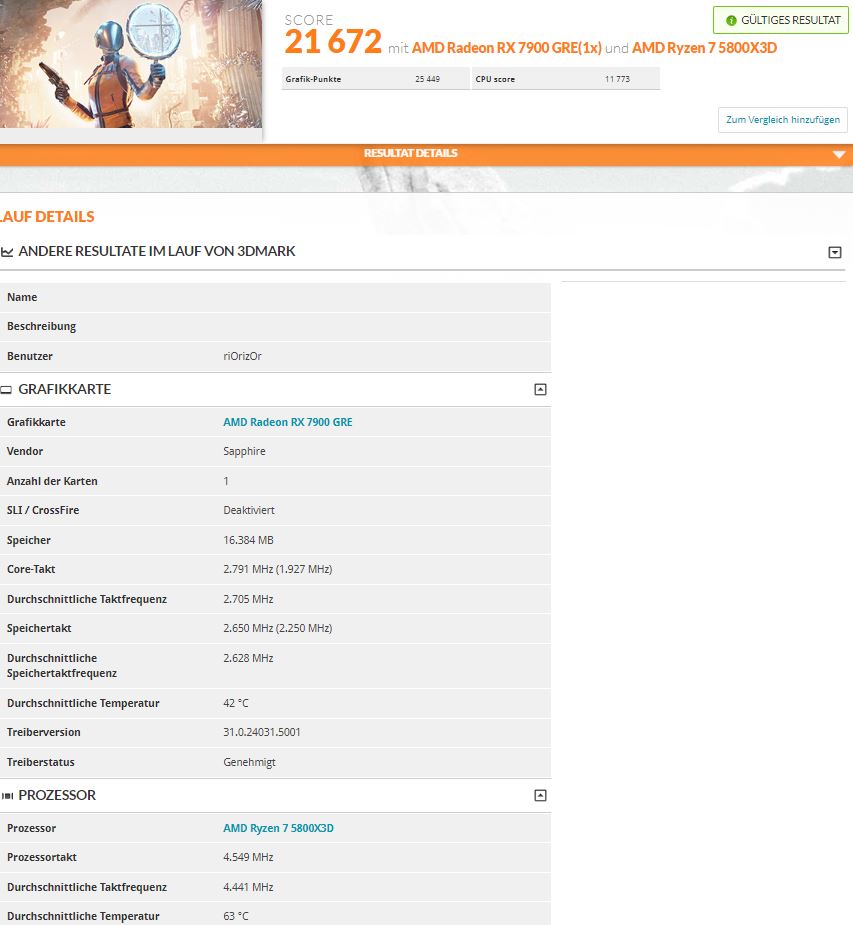This screenshot has height=925, width=853.
Task: Click the Lauf Details heading
Action: tap(47, 217)
